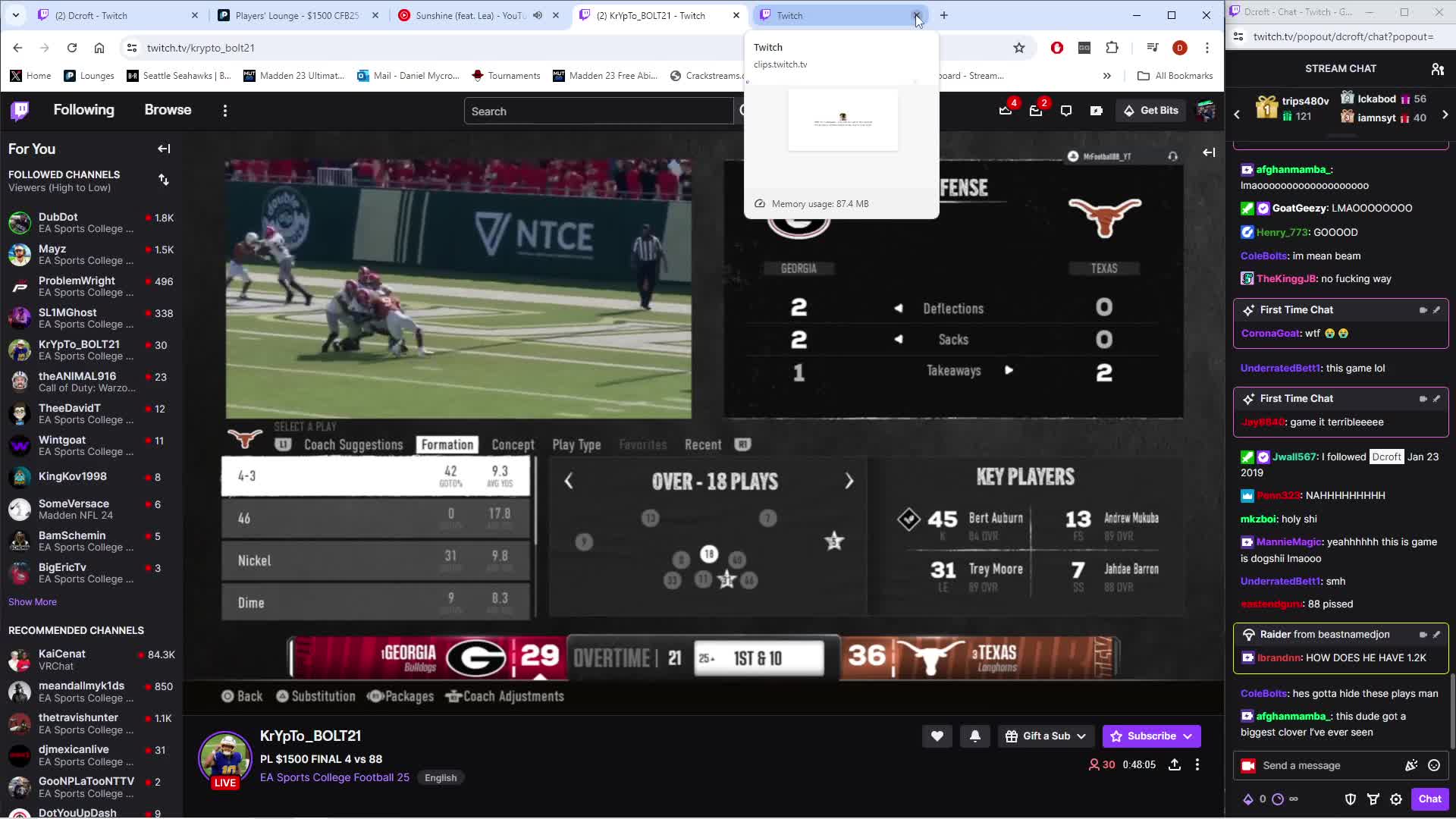Open a new browser tab
The image size is (1456, 819).
(944, 15)
